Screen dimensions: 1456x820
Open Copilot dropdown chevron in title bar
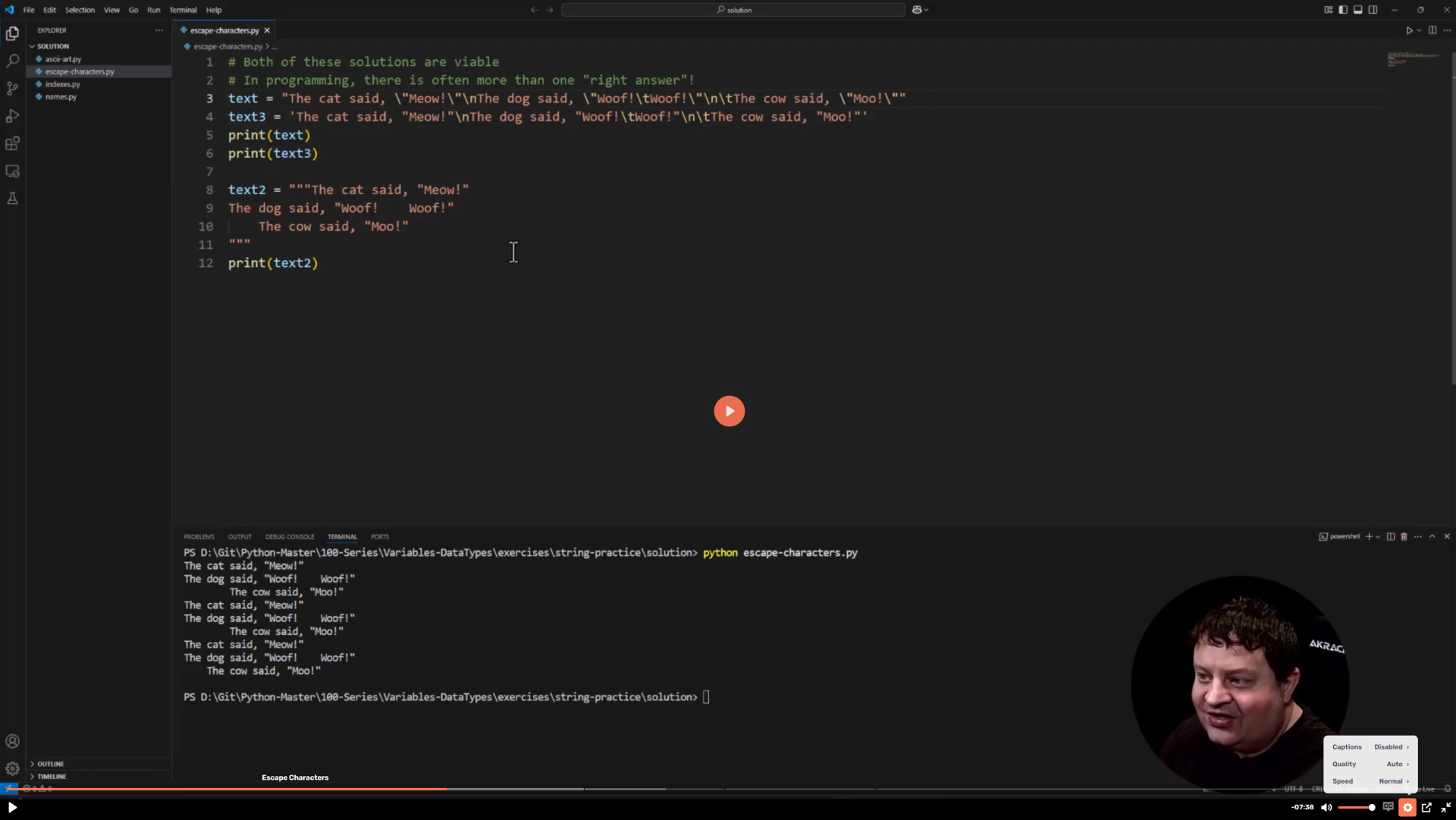coord(926,10)
